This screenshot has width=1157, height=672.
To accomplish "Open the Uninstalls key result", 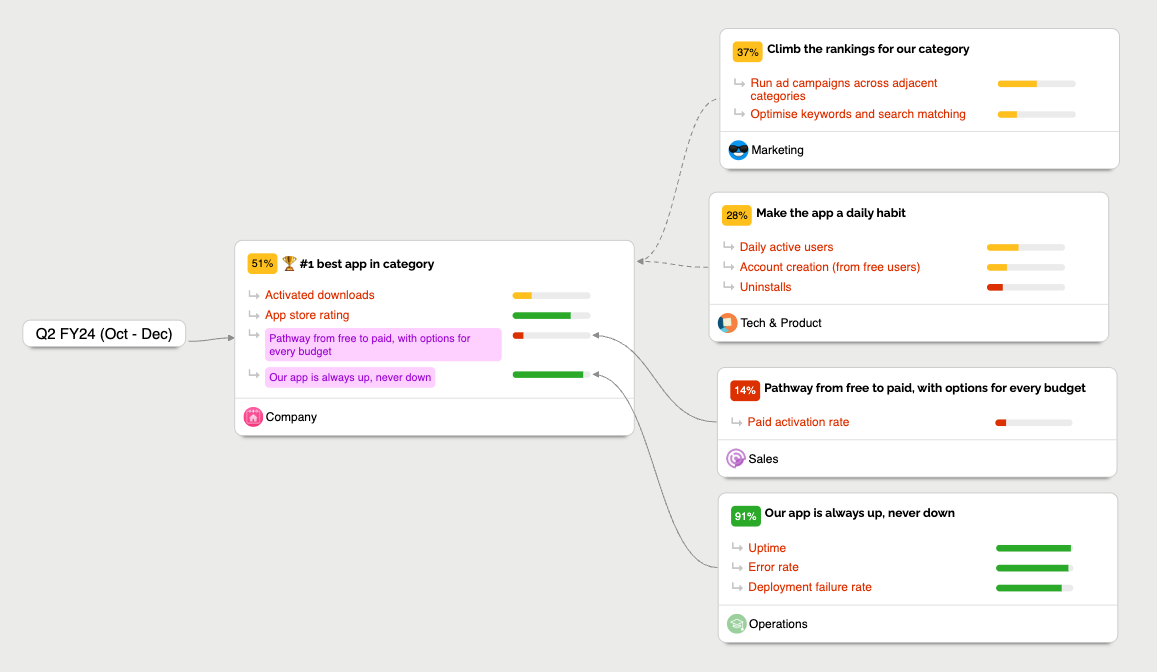I will coord(765,287).
